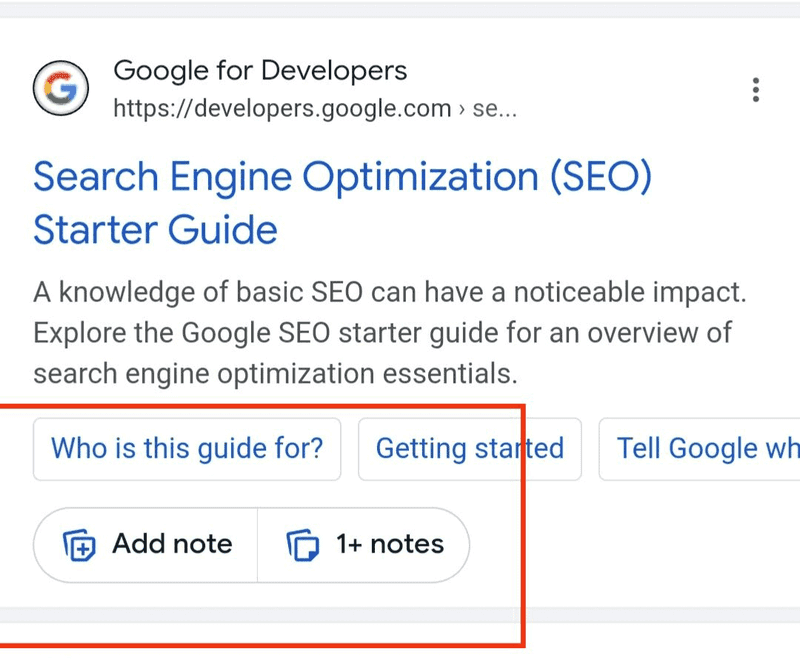Select the "Who is this guide for?" chip
Screen dimensions: 800x660
pyautogui.click(x=187, y=449)
